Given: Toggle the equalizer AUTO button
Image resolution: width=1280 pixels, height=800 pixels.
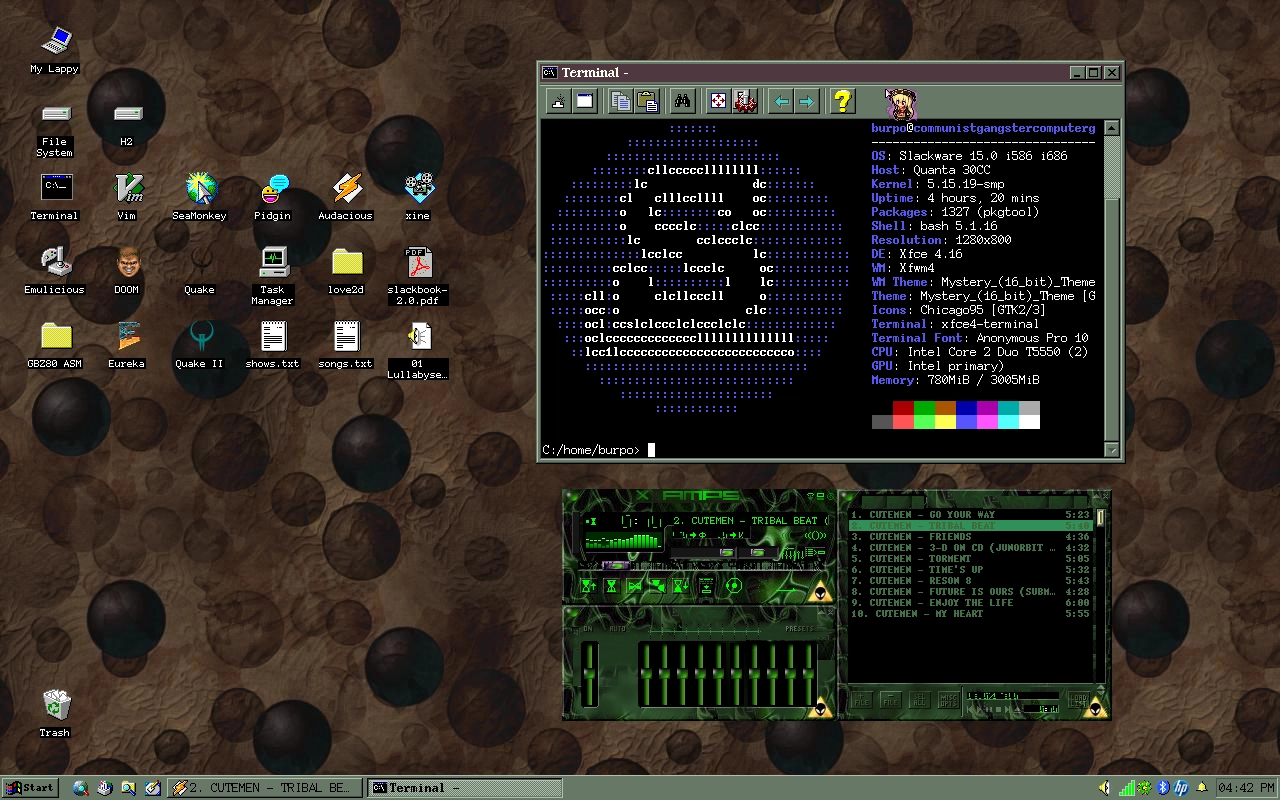Looking at the screenshot, I should coord(618,629).
